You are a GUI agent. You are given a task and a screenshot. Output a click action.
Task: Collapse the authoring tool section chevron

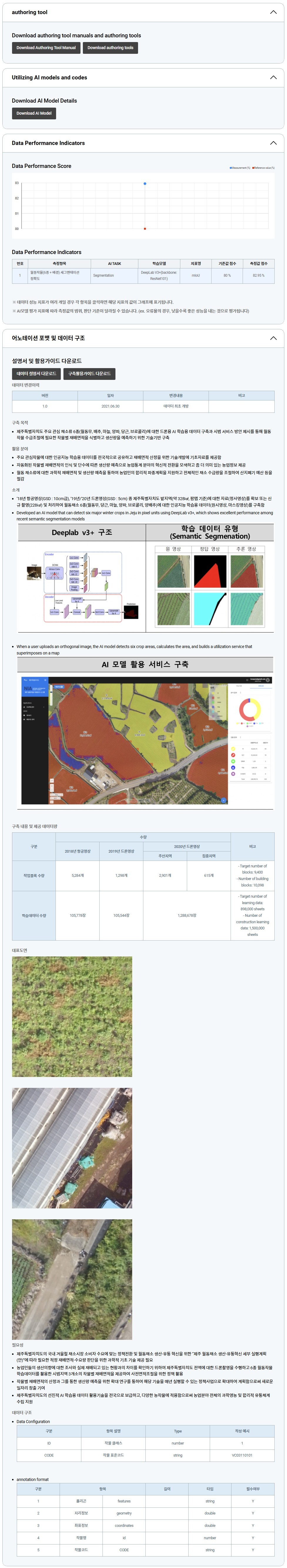[273, 12]
